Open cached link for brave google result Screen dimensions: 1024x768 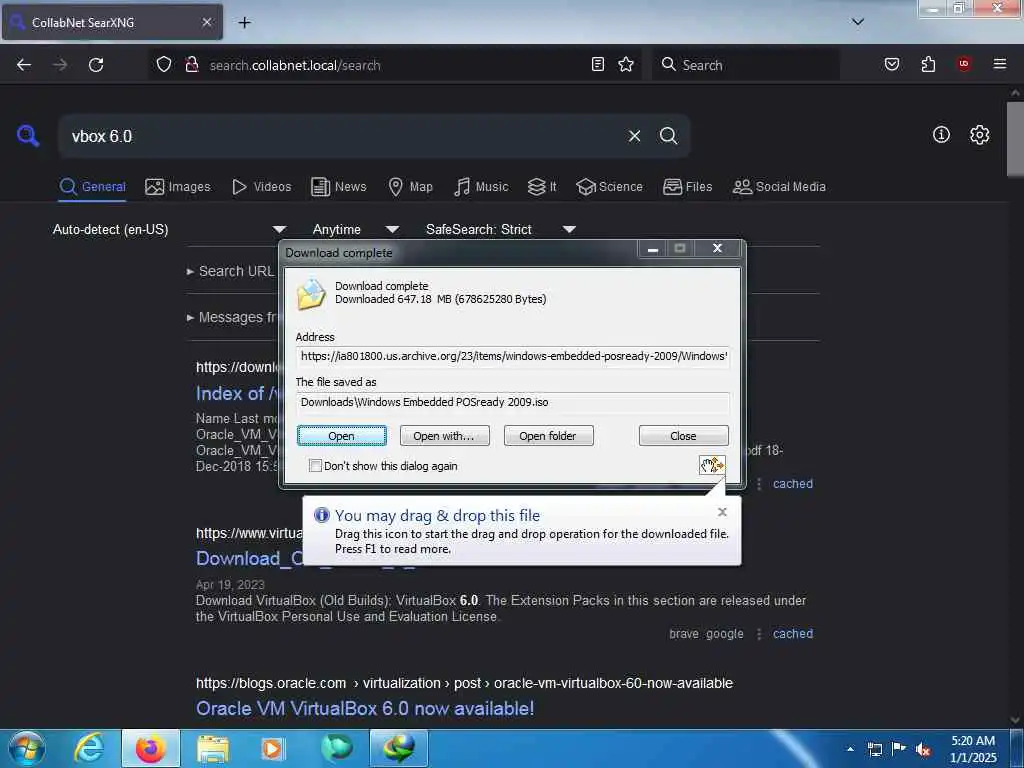coord(793,633)
